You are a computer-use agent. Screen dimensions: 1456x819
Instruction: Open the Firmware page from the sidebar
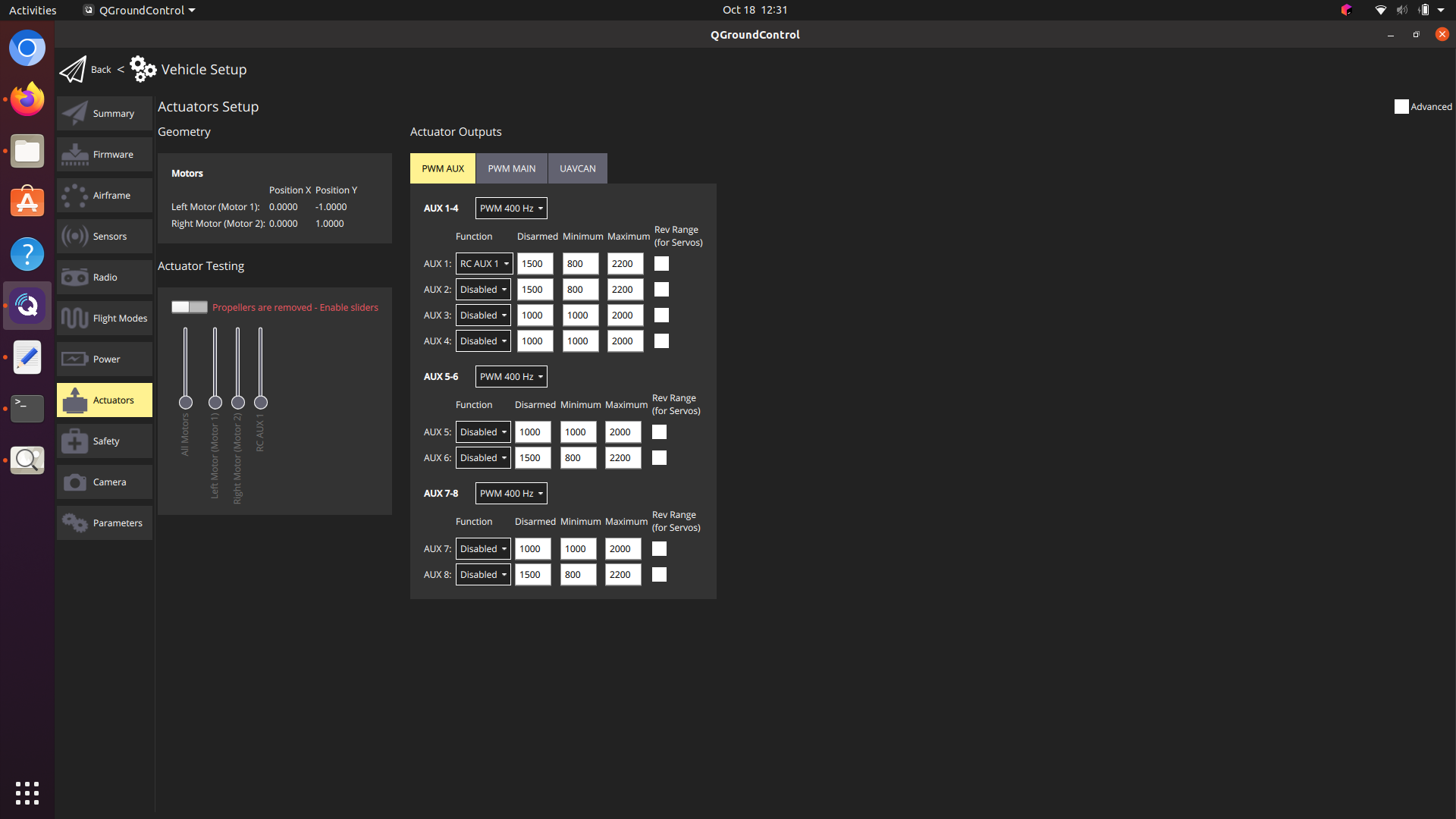(x=105, y=155)
